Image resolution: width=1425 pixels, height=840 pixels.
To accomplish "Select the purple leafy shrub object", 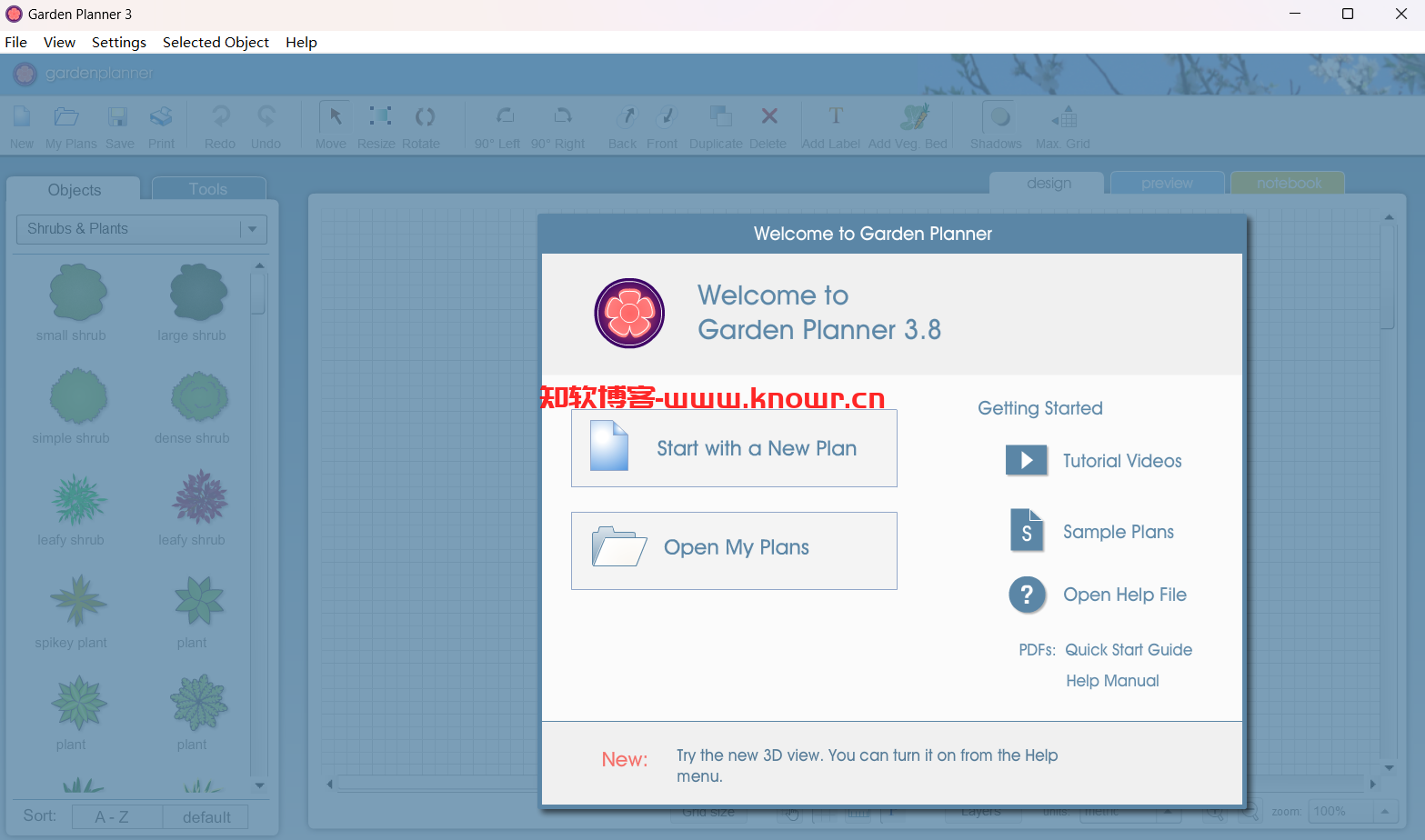I will pyautogui.click(x=198, y=498).
